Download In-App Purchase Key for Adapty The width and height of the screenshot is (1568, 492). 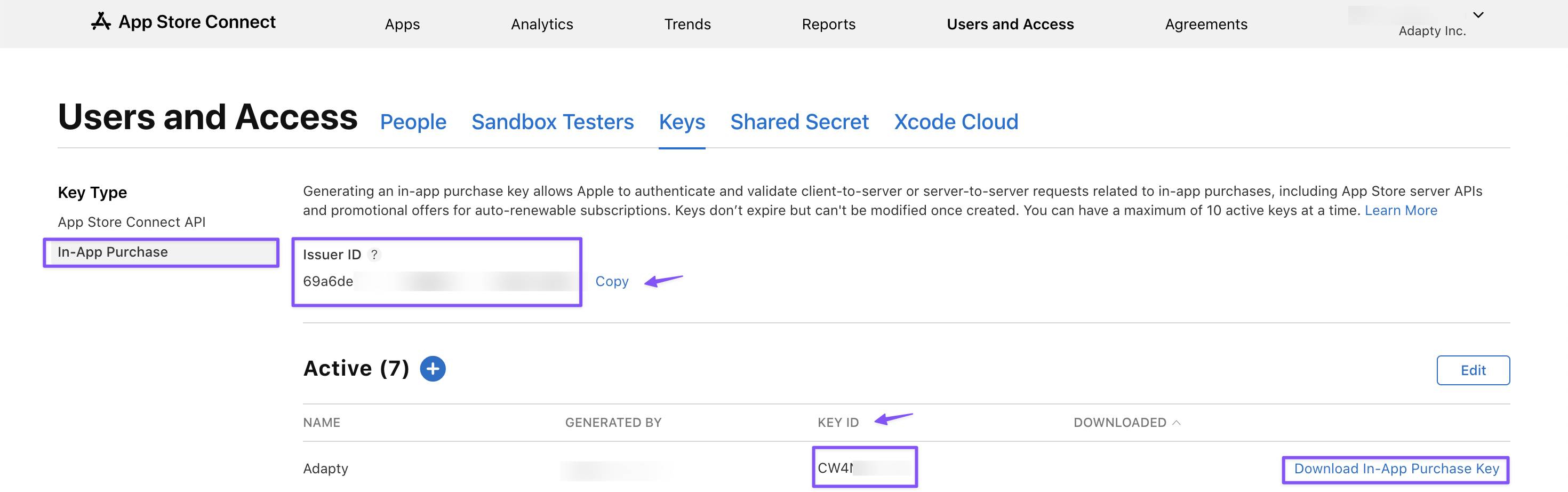(1396, 469)
